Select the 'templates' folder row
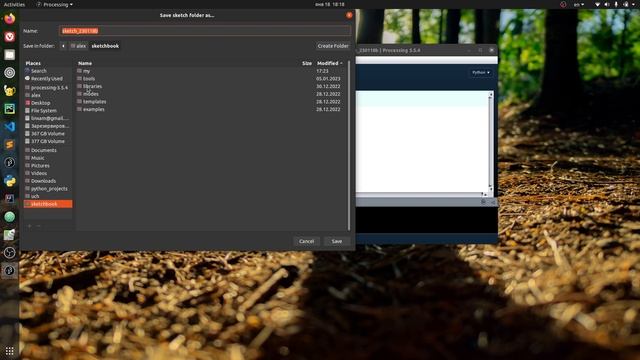Screen dimensions: 640x360 point(211,102)
